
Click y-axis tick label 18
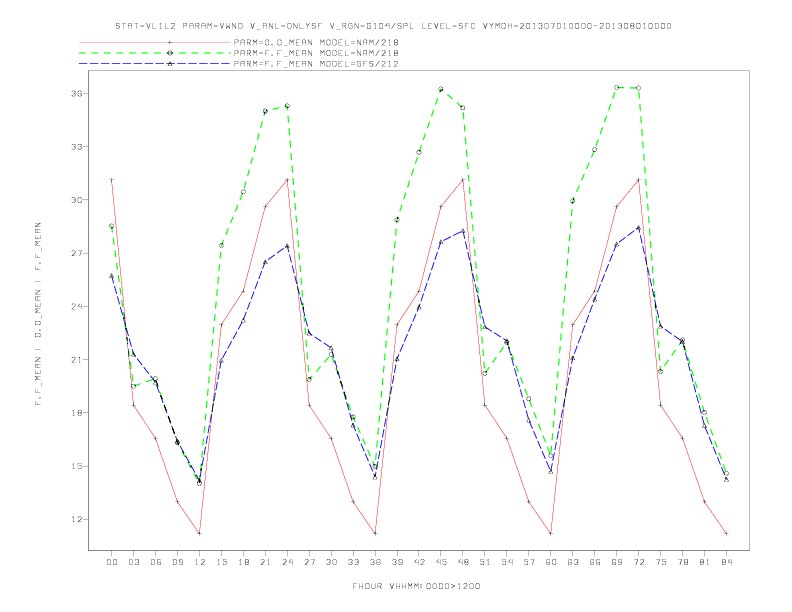tap(76, 413)
